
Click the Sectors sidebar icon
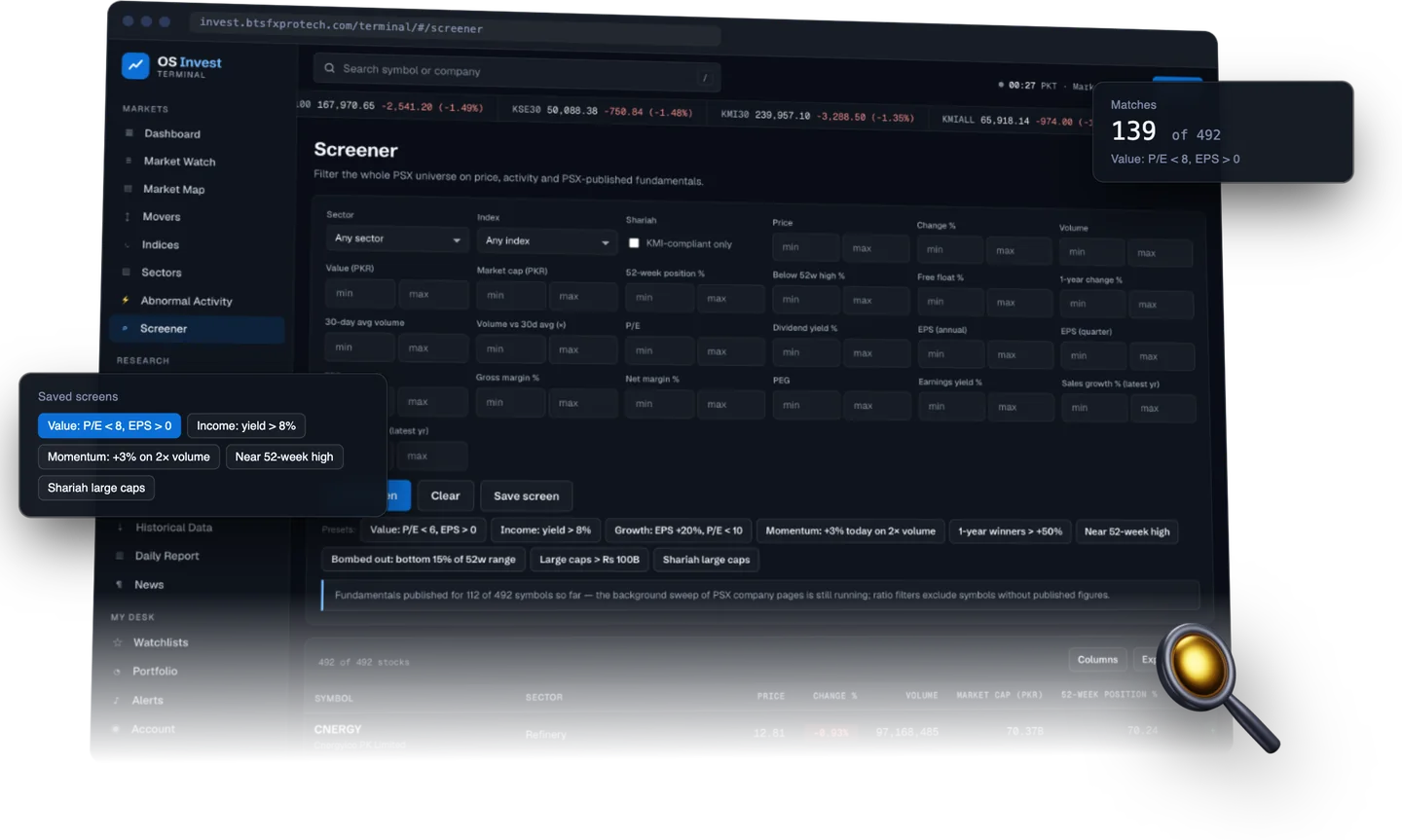coord(126,273)
